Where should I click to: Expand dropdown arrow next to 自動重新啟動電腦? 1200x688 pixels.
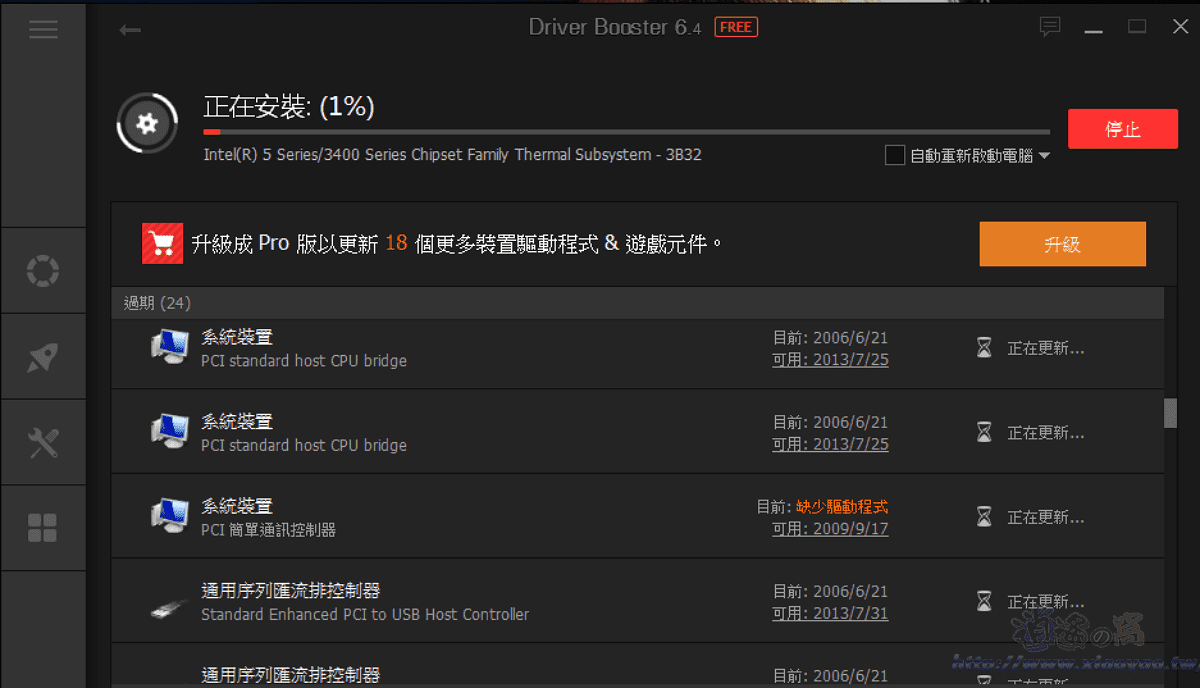pos(1044,156)
